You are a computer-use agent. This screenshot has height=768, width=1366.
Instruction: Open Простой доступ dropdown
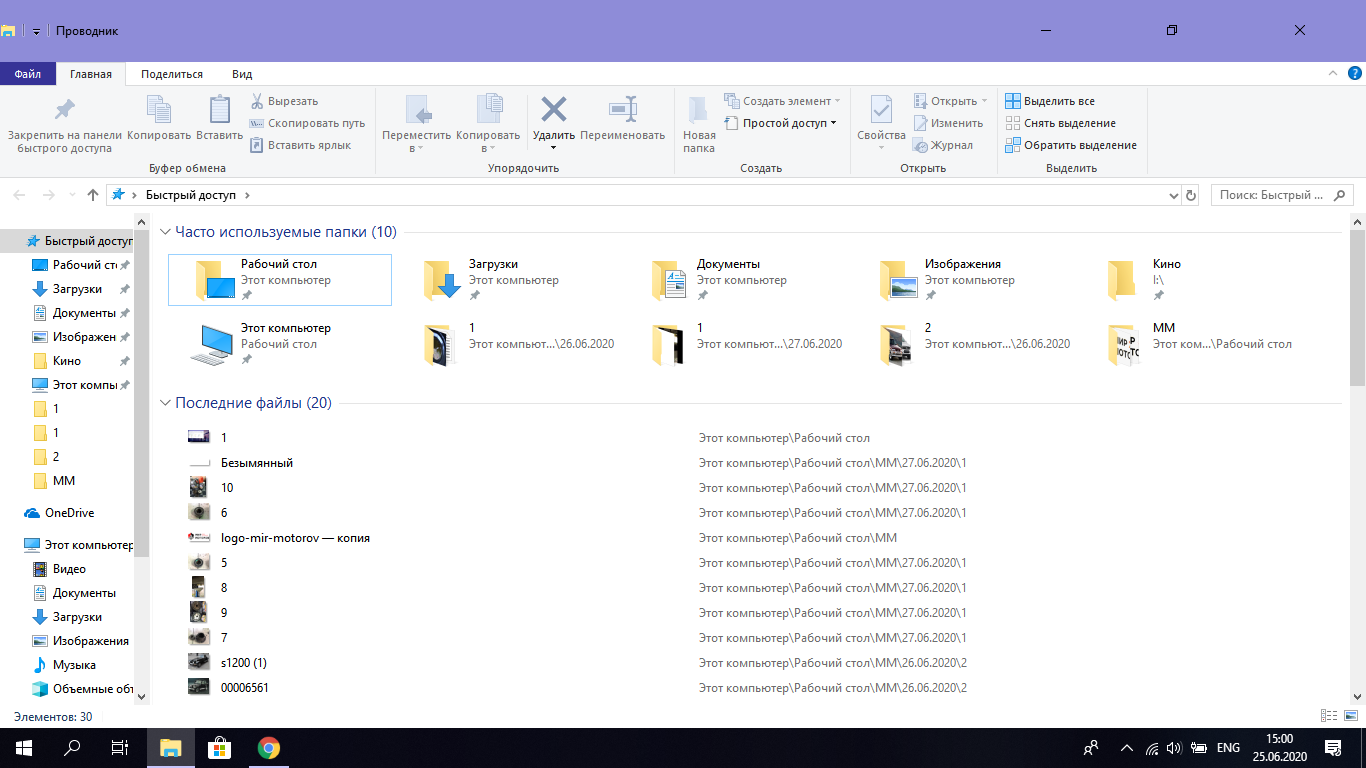pyautogui.click(x=781, y=123)
